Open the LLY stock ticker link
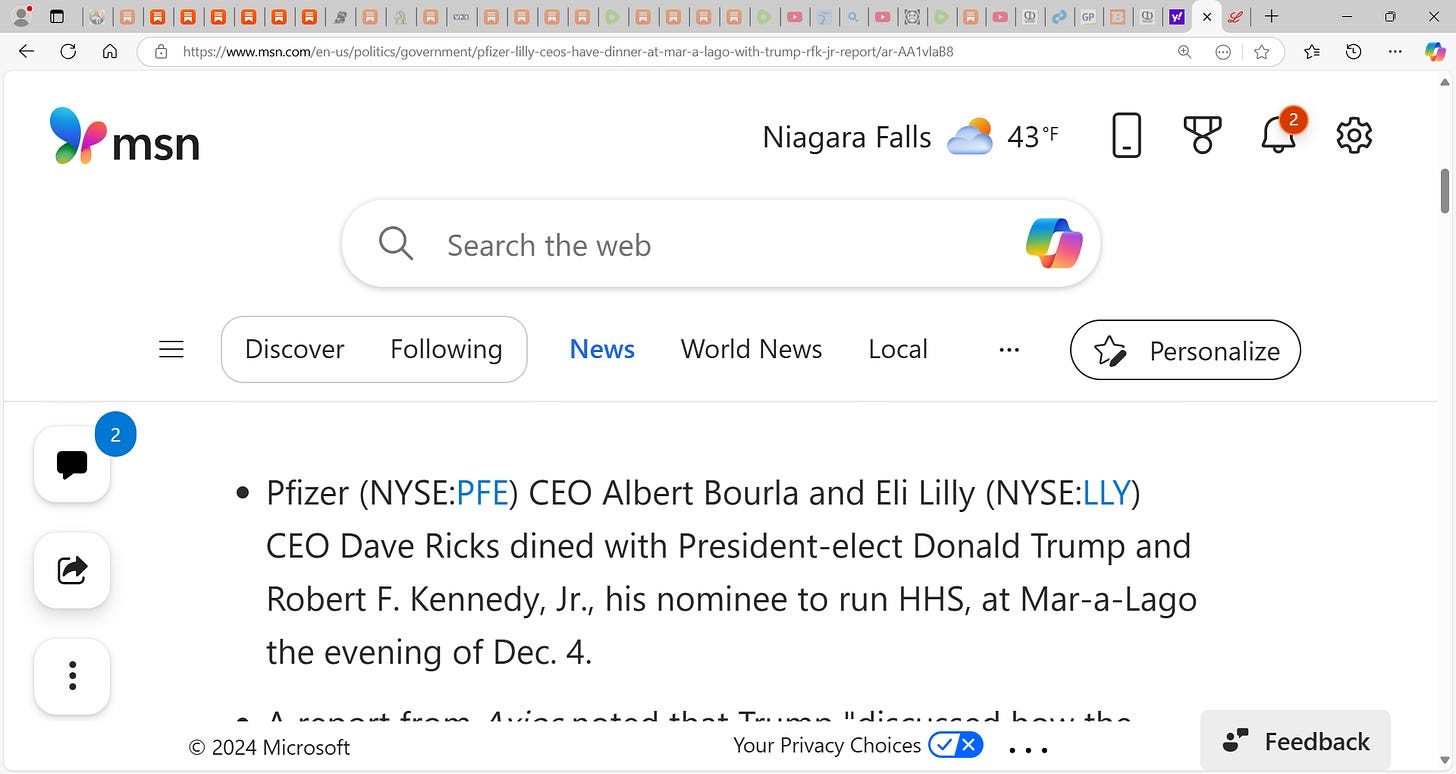Viewport: 1456px width, 774px height. [x=1106, y=493]
